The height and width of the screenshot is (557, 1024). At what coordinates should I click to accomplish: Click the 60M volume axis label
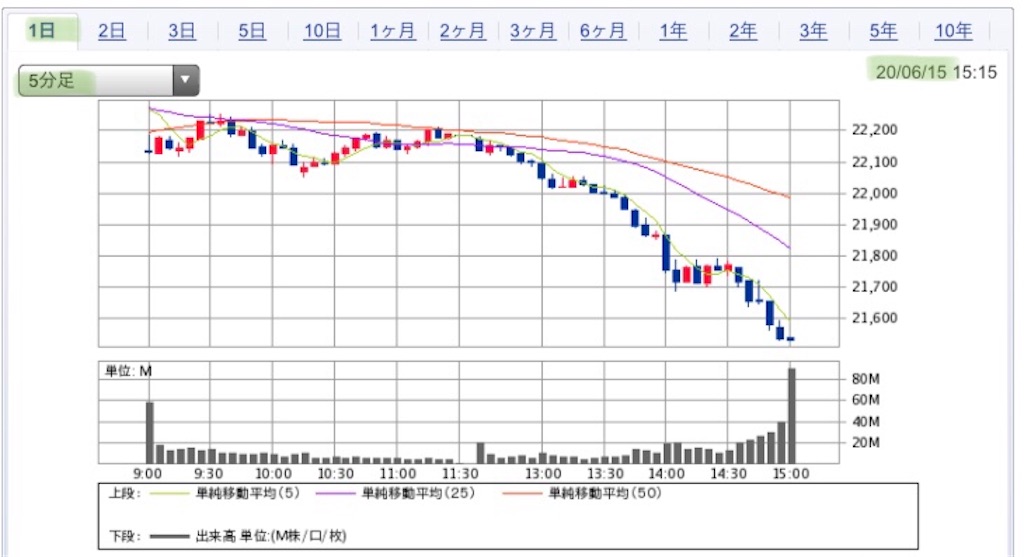point(865,400)
